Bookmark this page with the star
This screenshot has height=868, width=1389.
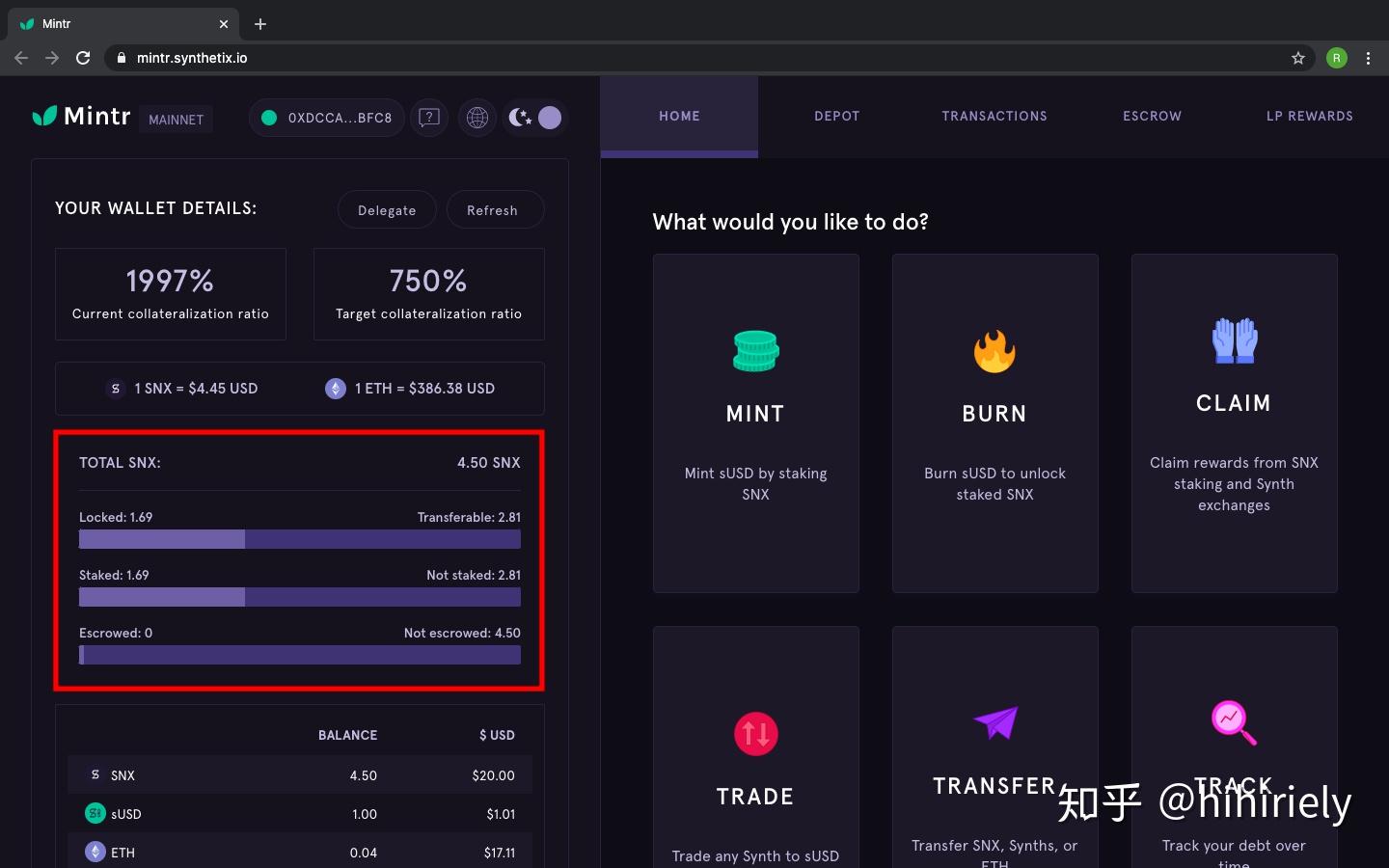1298,58
